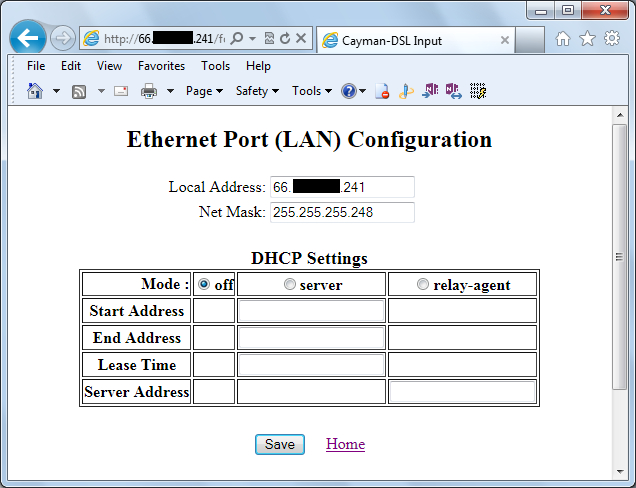Follow the Home link

345,444
